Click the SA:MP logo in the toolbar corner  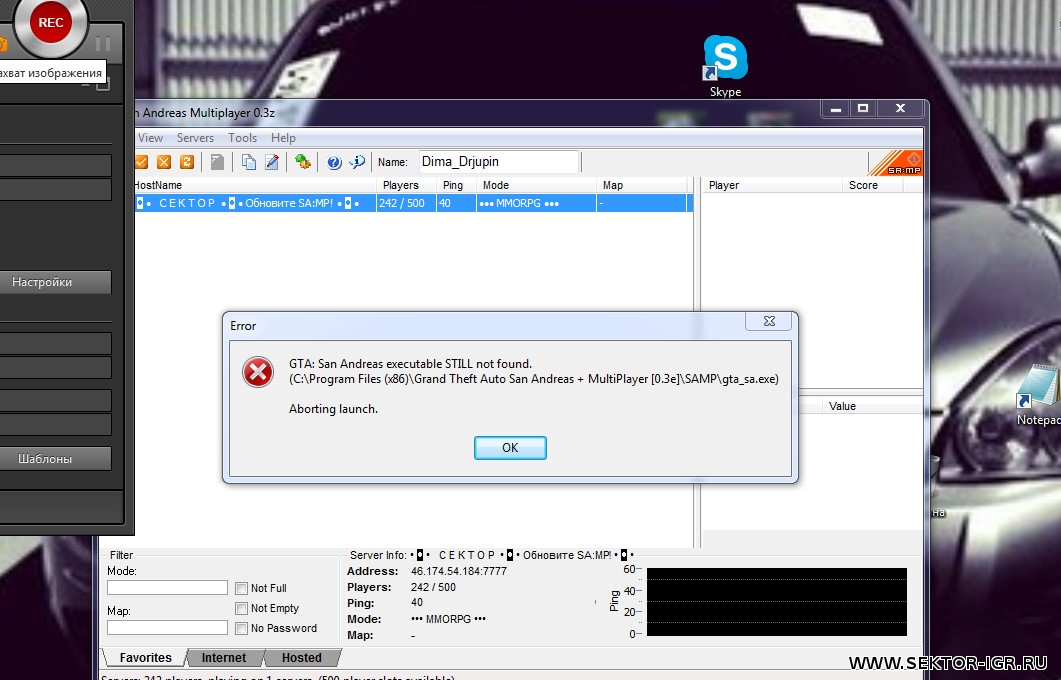(895, 163)
